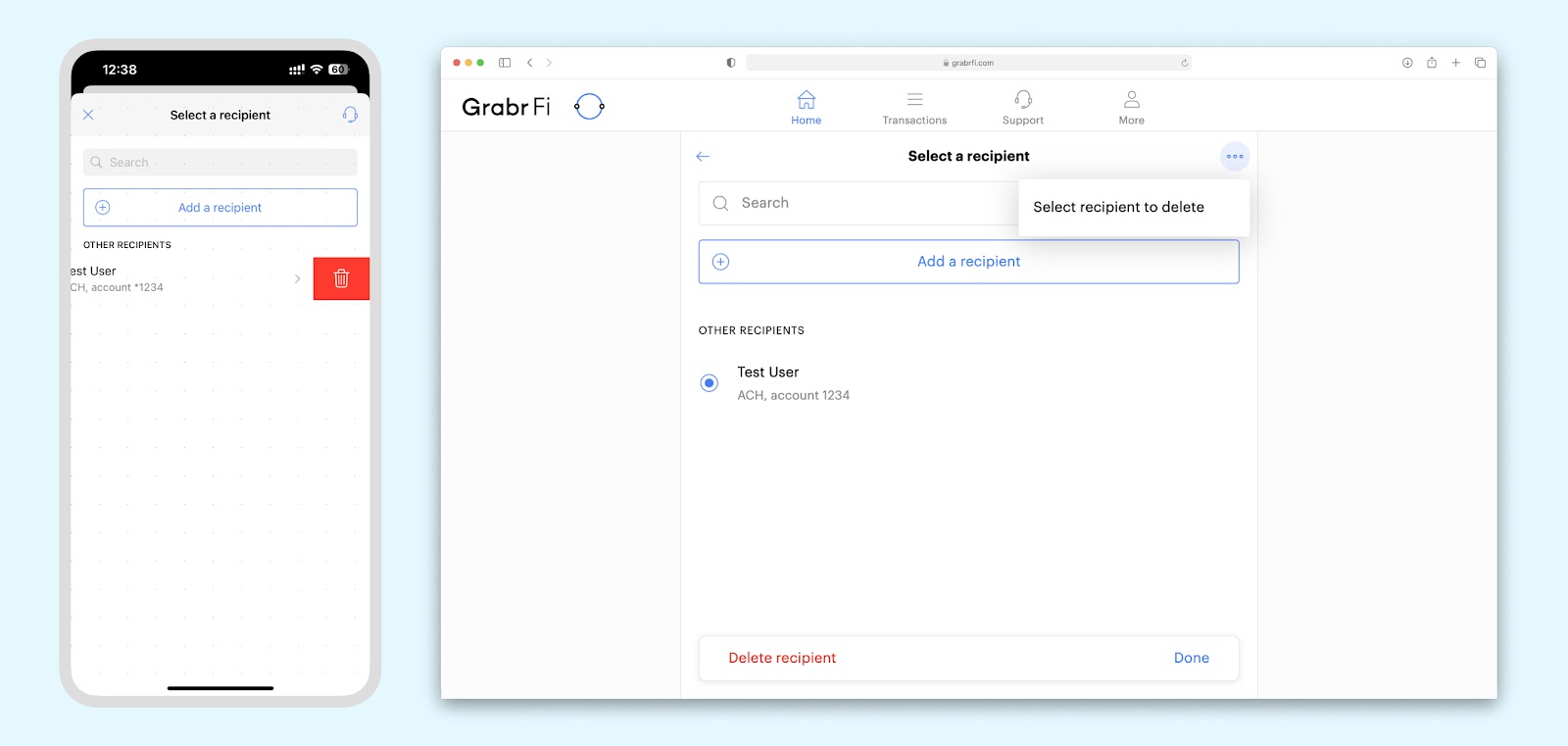Click Done
The image size is (1568, 746).
pos(1192,658)
